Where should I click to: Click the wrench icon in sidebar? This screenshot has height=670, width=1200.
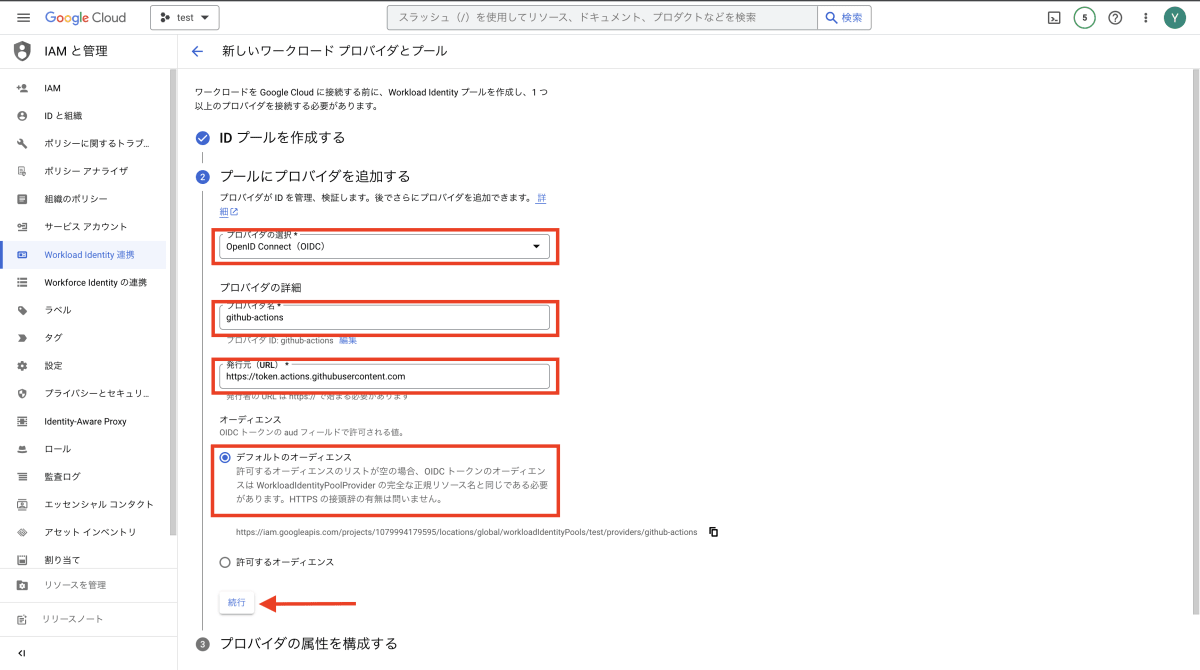tap(22, 143)
